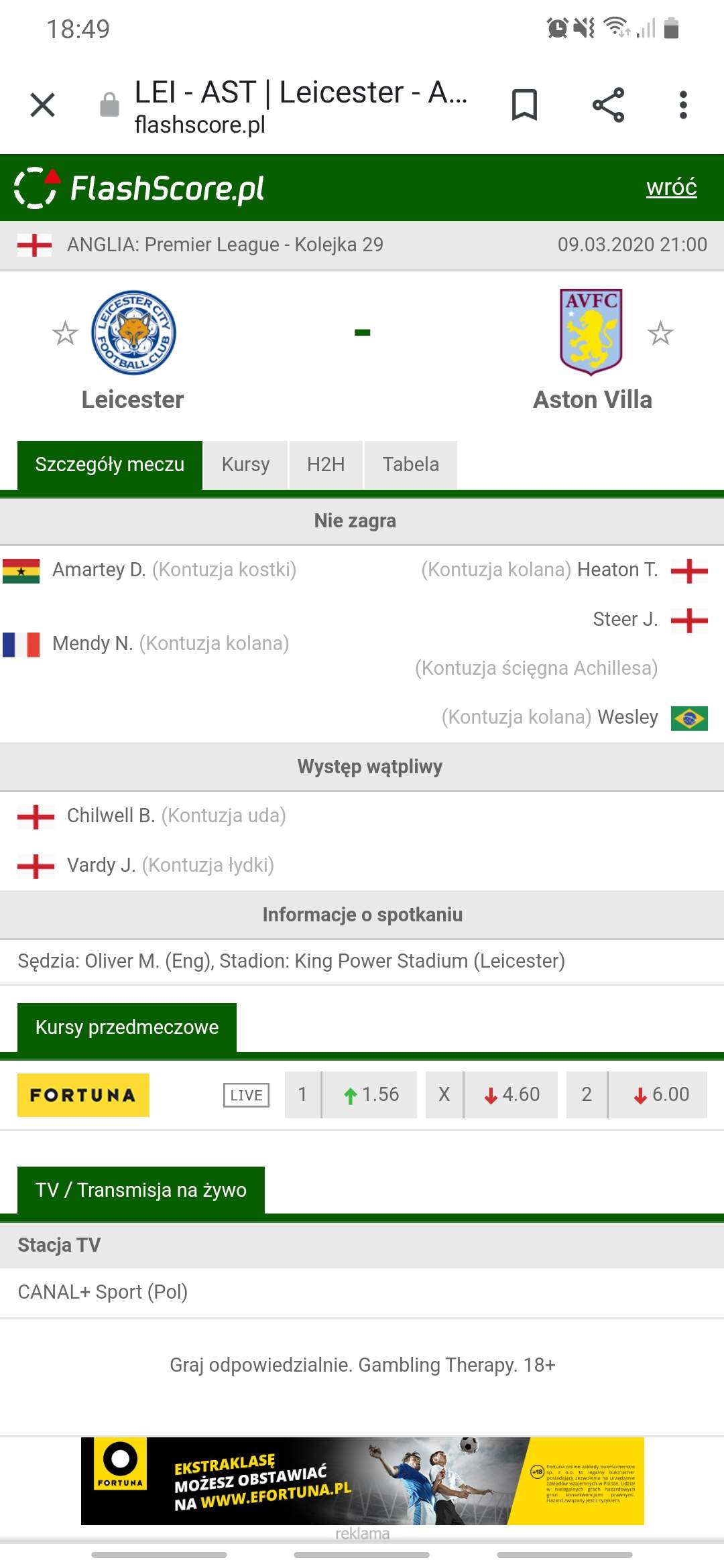Close the browser tab with X
The height and width of the screenshot is (1568, 724).
(x=42, y=105)
